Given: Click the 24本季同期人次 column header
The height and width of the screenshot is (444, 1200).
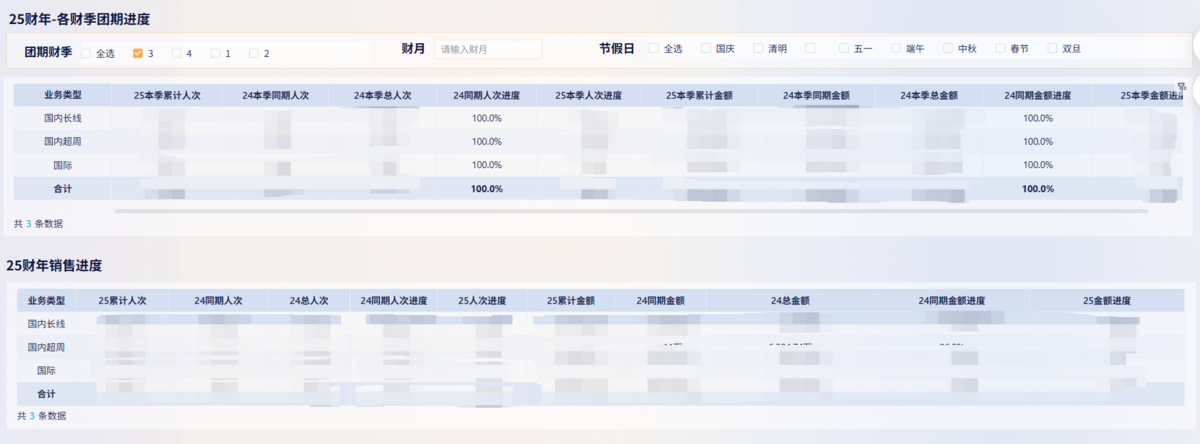Looking at the screenshot, I should point(275,96).
